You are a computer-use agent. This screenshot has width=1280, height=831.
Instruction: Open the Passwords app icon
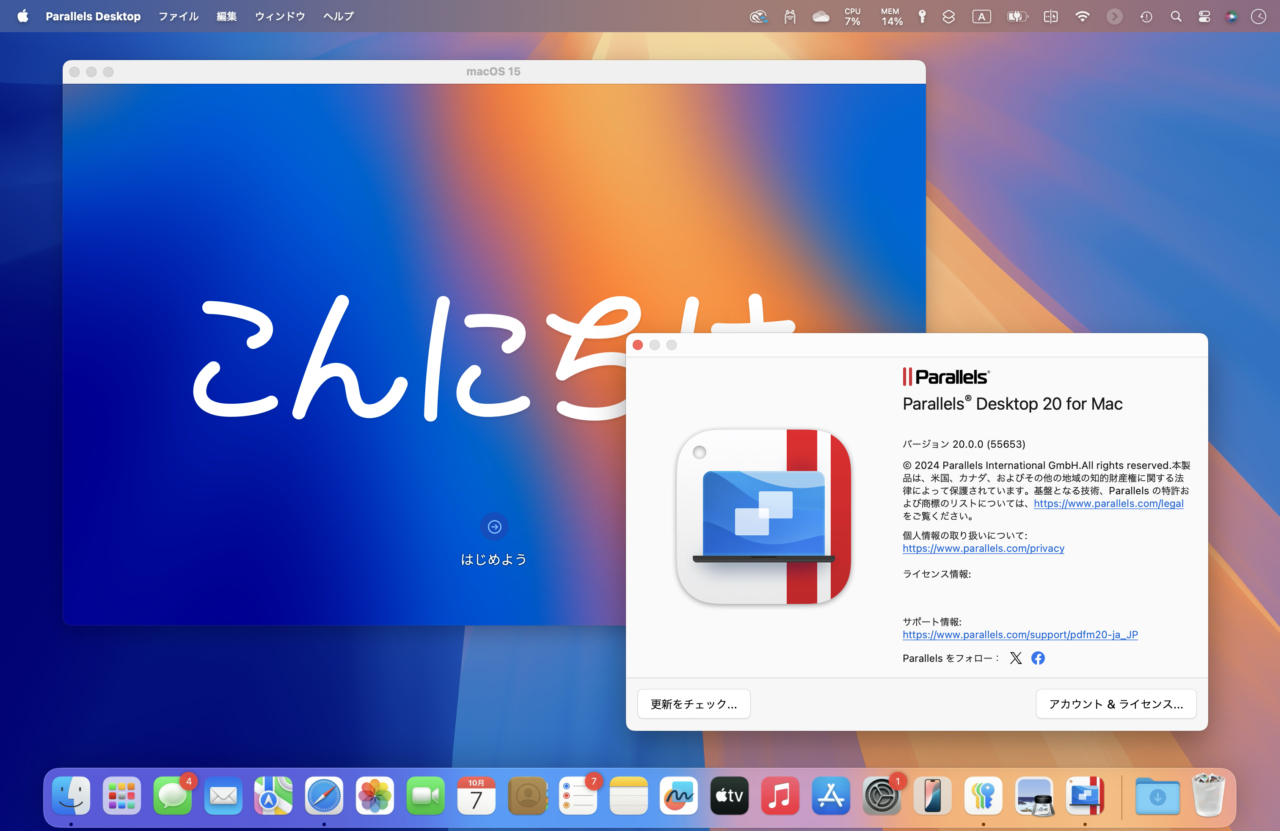pos(983,796)
